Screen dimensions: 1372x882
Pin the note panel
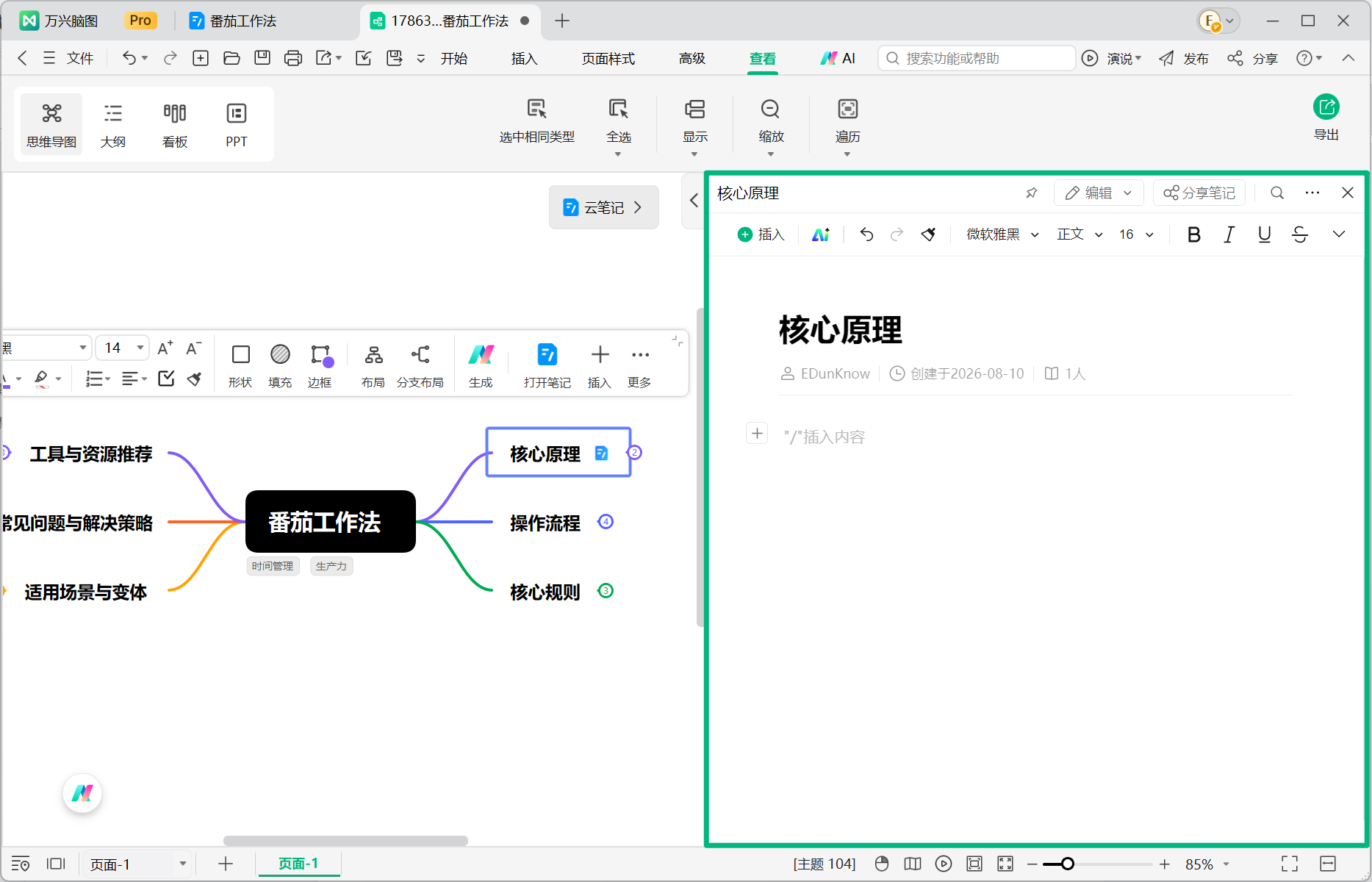click(x=1032, y=193)
